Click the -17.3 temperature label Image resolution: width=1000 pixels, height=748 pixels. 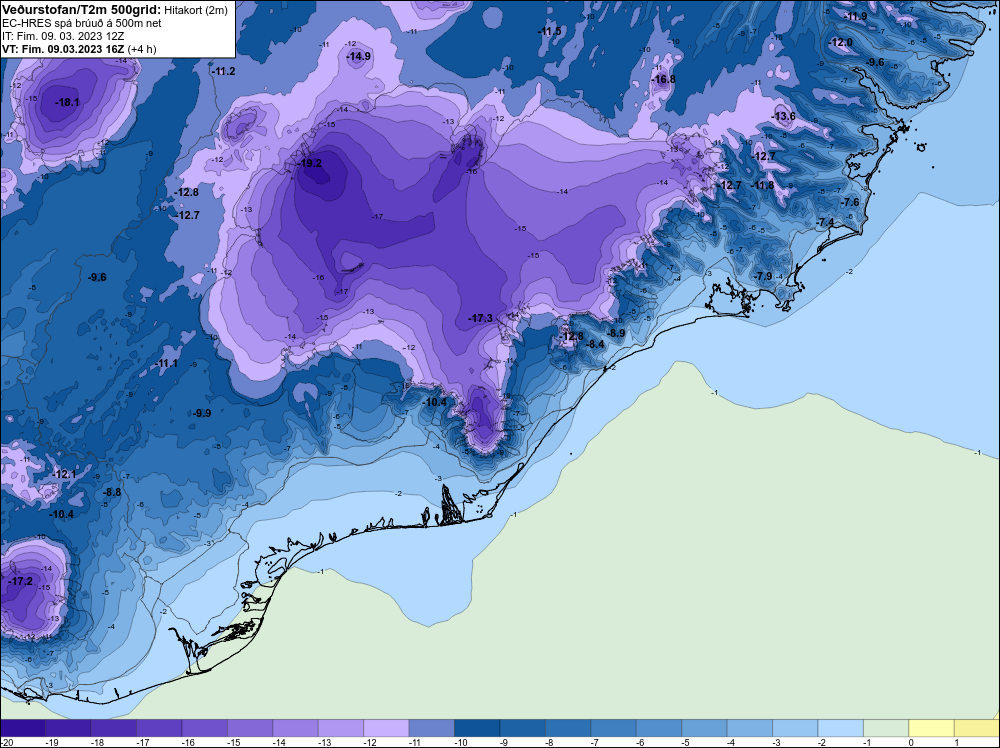pos(481,318)
